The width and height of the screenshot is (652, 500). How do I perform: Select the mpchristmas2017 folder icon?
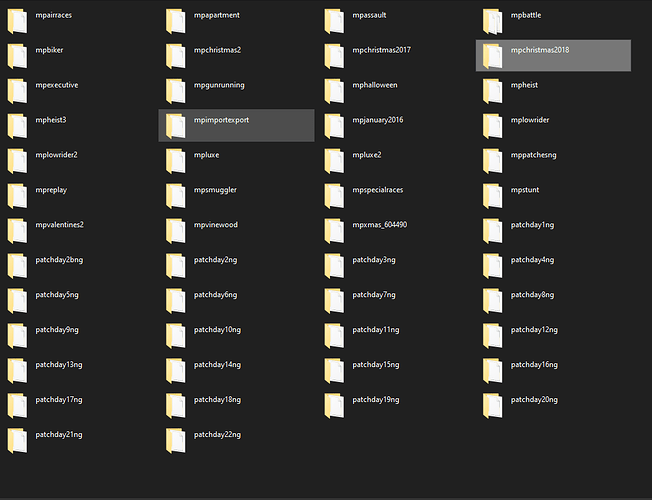point(334,56)
